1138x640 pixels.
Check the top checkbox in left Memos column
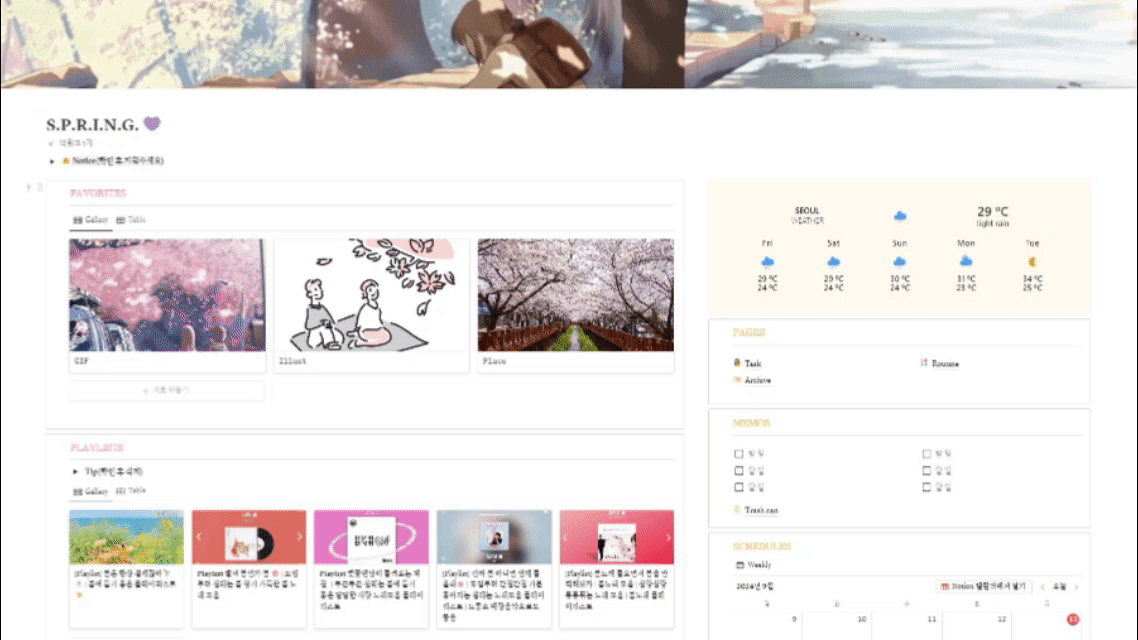tap(739, 454)
